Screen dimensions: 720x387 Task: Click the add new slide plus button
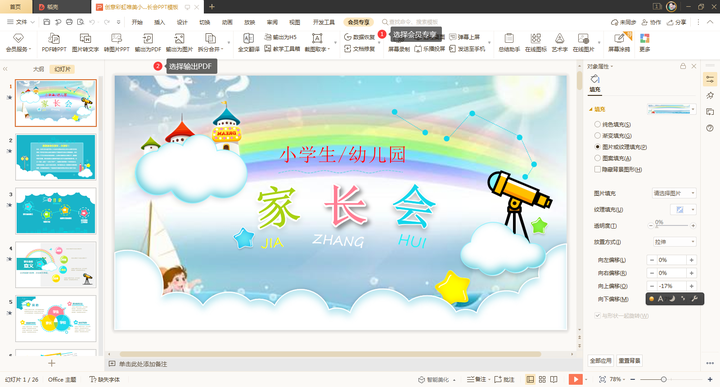(x=51, y=364)
